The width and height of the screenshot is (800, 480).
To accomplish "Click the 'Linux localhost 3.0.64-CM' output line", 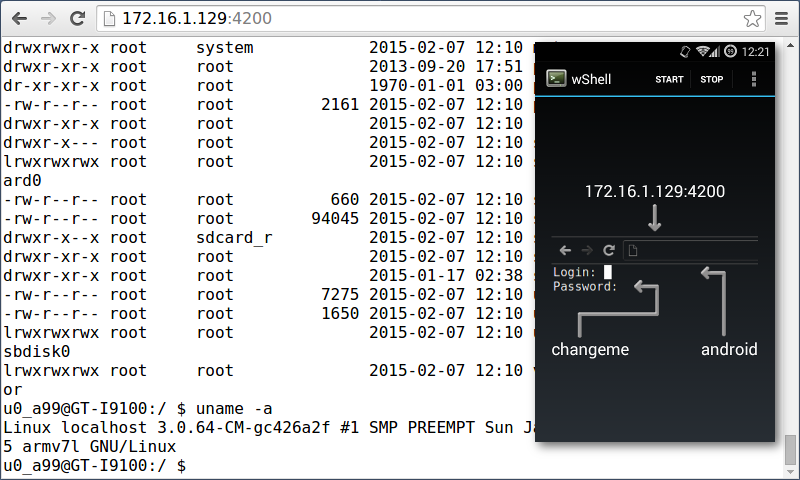I will pyautogui.click(x=268, y=427).
